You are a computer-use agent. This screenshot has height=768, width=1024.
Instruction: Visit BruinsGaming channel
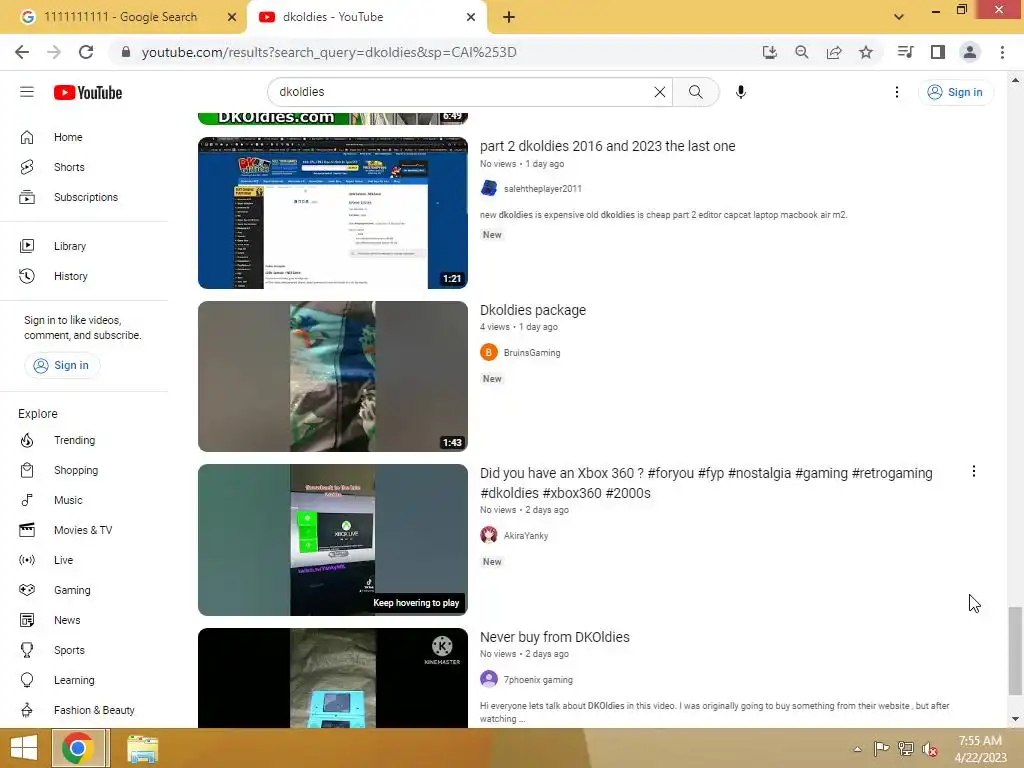point(532,353)
